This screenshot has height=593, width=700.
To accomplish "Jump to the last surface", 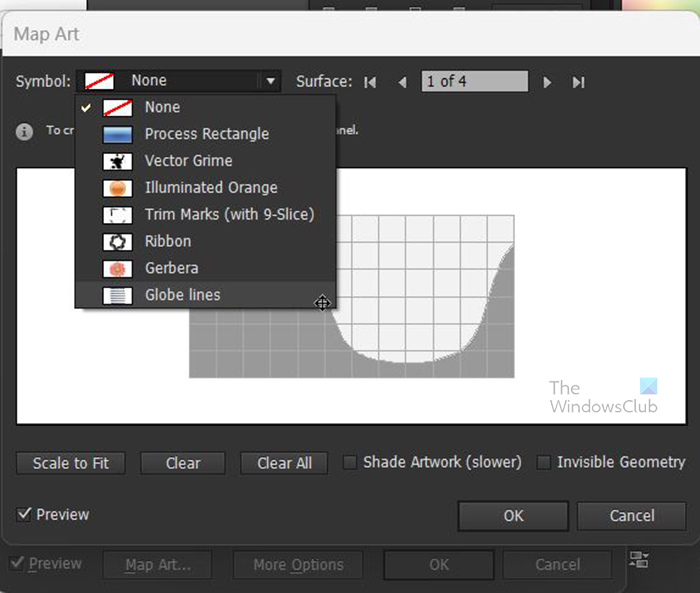I will pyautogui.click(x=578, y=82).
